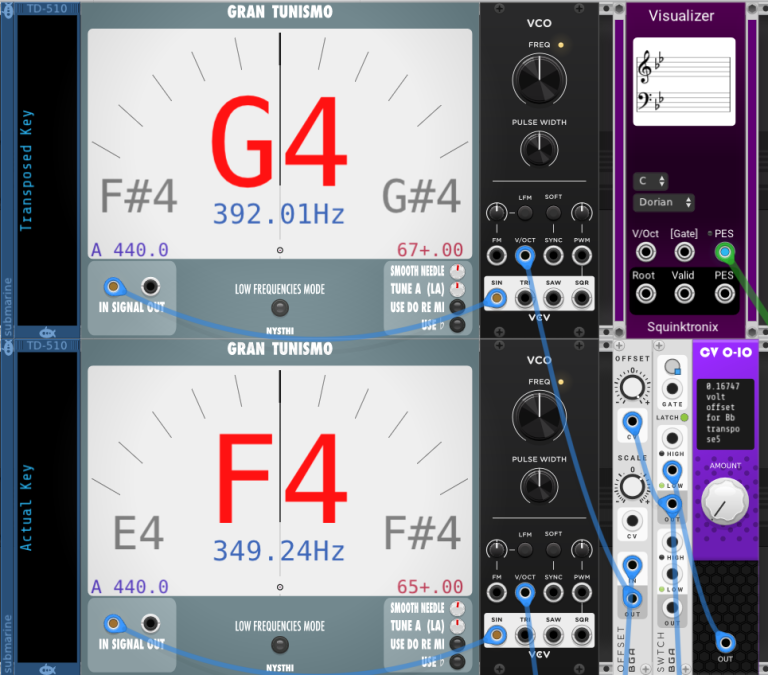768x675 pixels.
Task: Click PULSE WIDTH knob on VCO beside F4 tuner
Action: [x=539, y=486]
